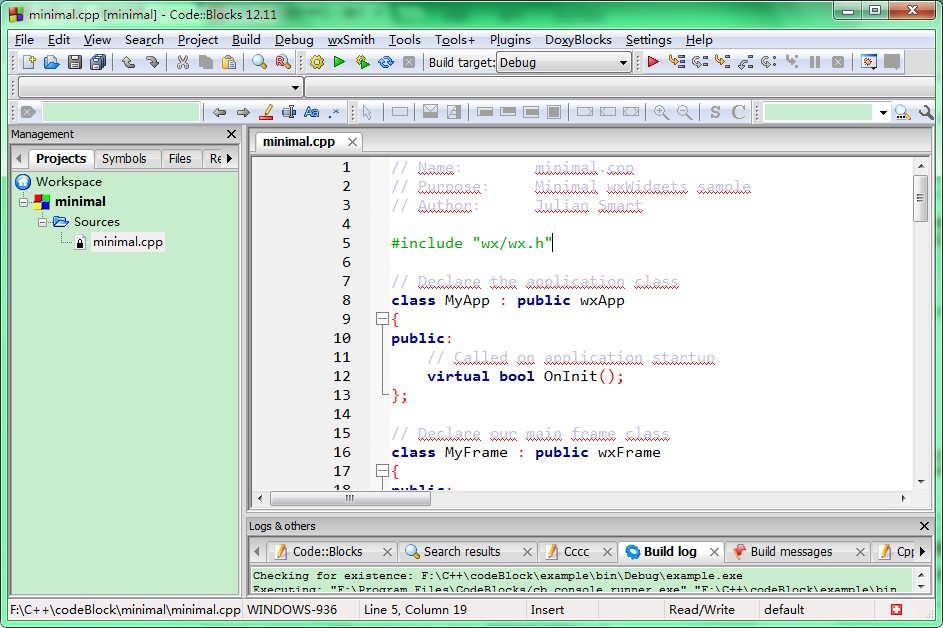Click the red flag status bar icon
The image size is (943, 628).
(896, 610)
